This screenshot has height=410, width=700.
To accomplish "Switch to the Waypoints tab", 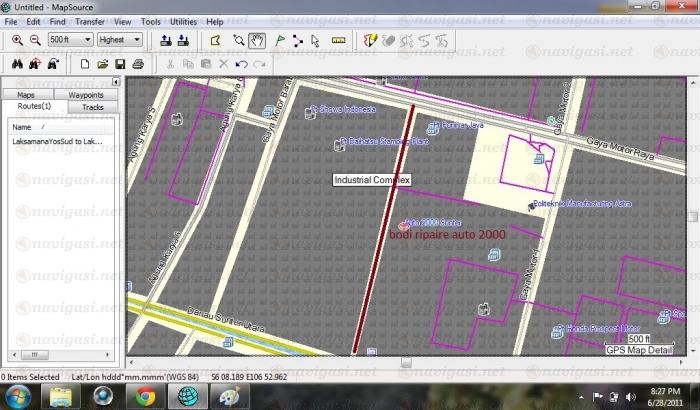I will (86, 95).
